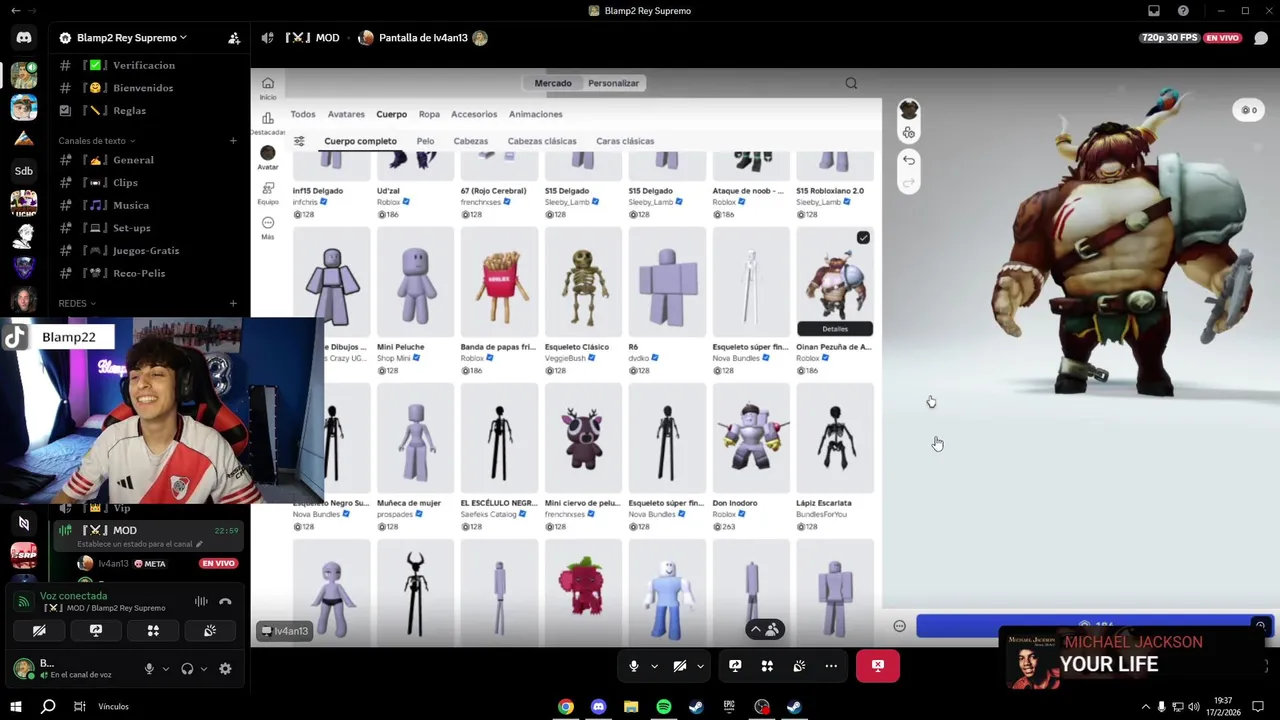
Task: Switch to Personalizar toggle
Action: click(x=613, y=83)
